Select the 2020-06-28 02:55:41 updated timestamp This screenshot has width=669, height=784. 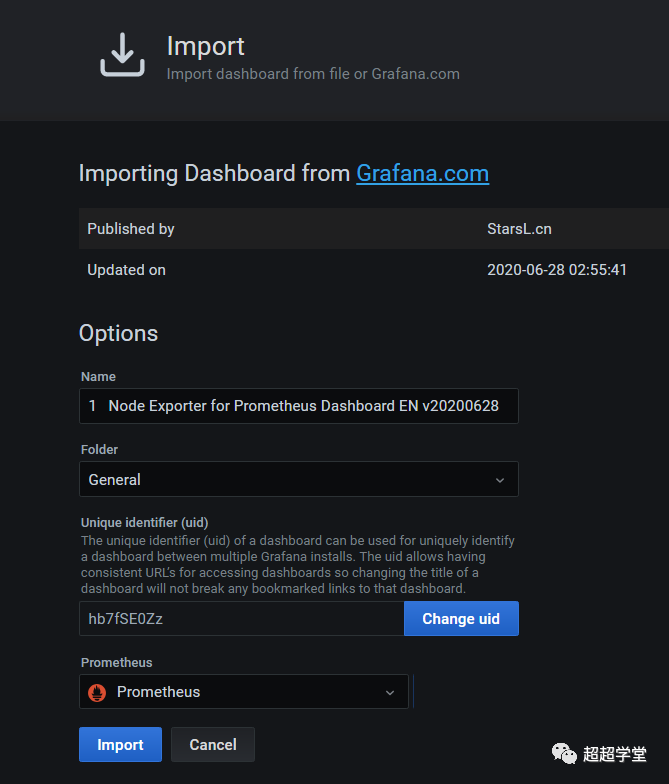pos(557,270)
